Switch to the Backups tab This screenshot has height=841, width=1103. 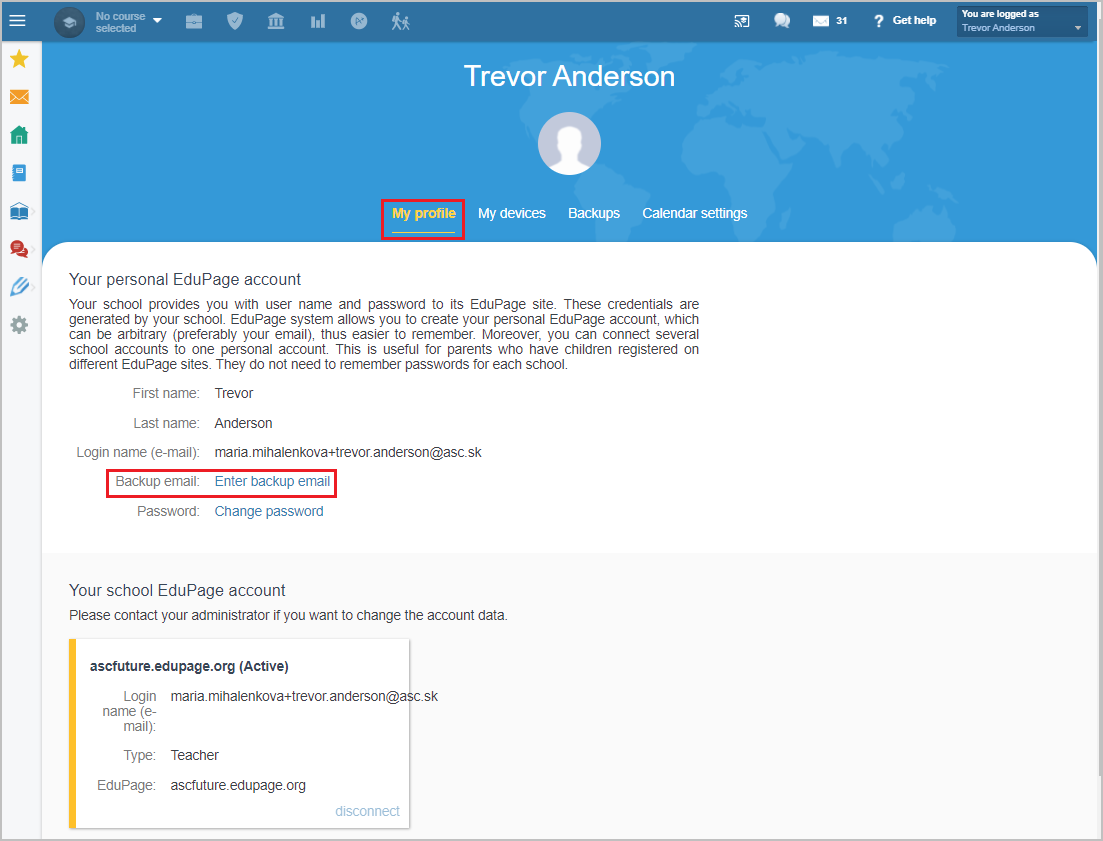[594, 214]
